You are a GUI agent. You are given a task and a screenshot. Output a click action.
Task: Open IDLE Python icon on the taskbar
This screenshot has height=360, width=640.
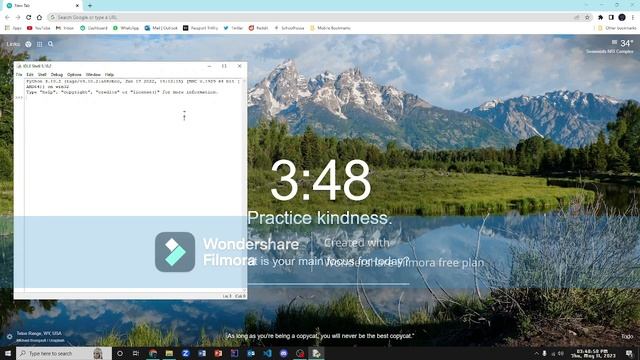pyautogui.click(x=316, y=353)
